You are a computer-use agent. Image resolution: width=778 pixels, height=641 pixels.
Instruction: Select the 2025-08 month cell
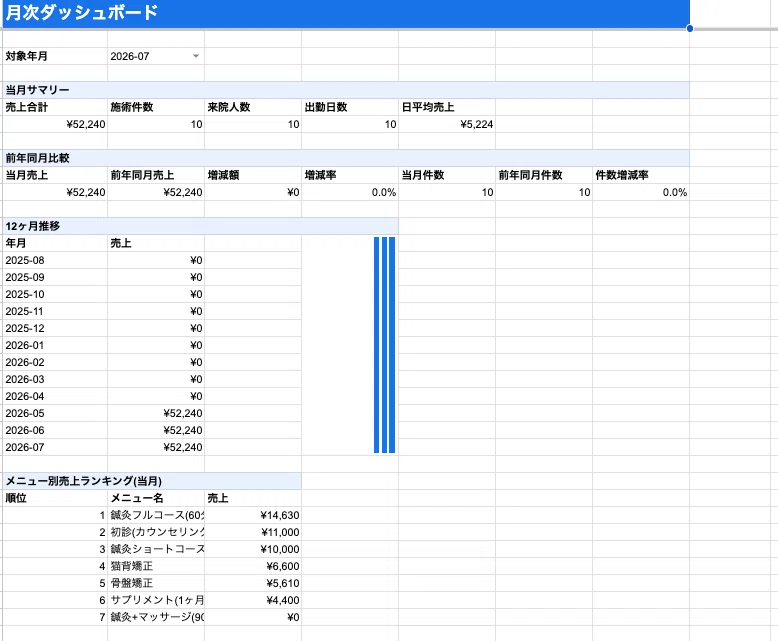coord(55,260)
